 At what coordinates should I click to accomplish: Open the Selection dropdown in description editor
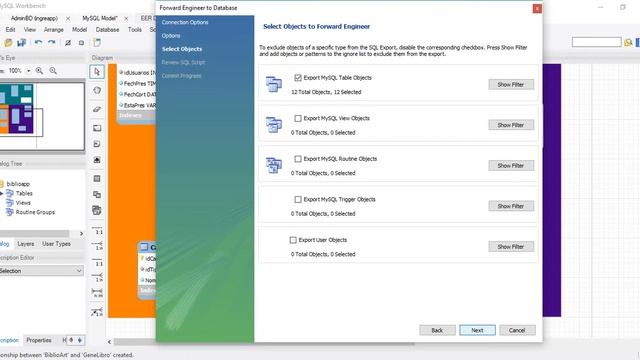[41, 271]
